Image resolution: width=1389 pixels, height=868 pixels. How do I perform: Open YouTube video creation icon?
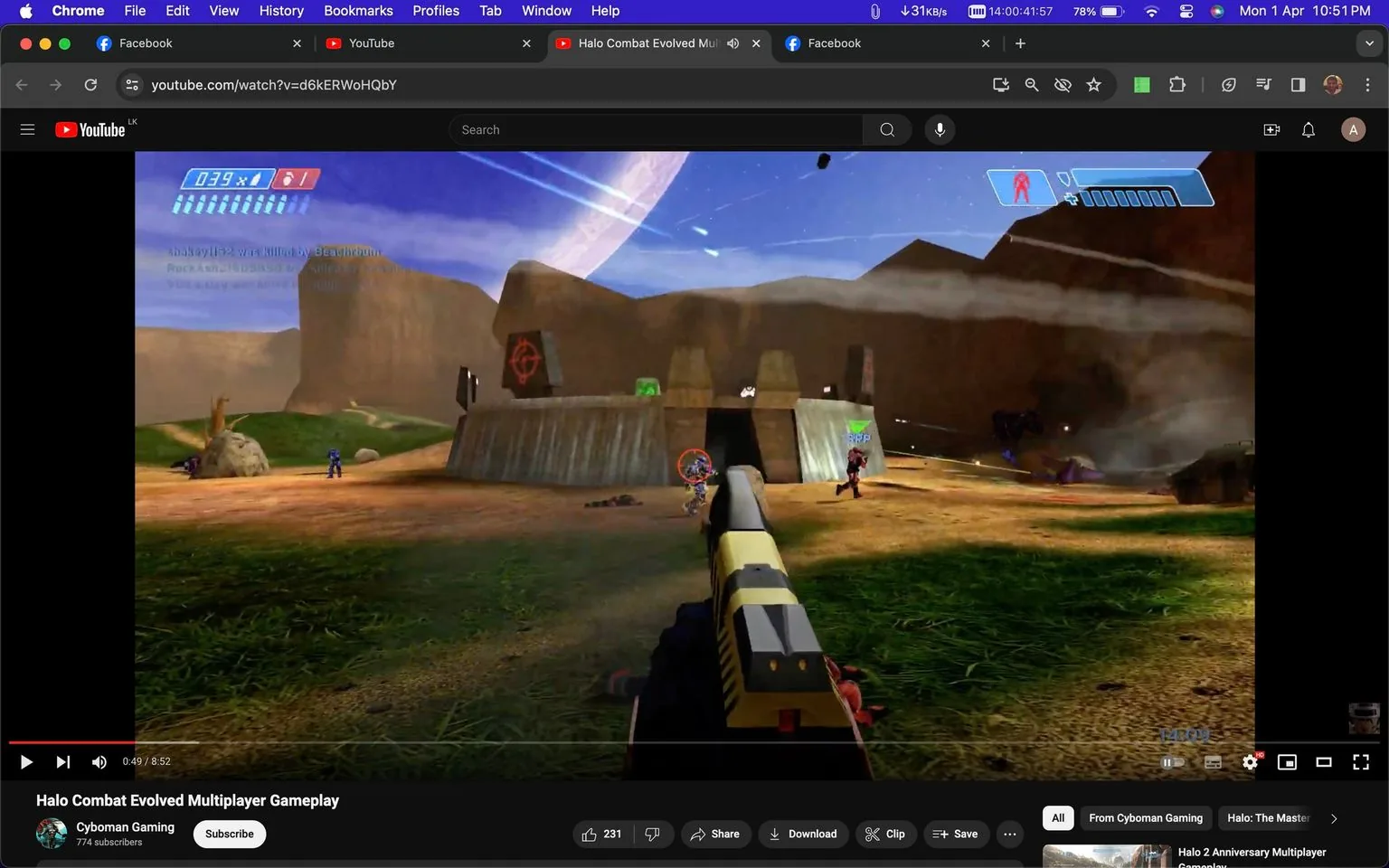1271,129
